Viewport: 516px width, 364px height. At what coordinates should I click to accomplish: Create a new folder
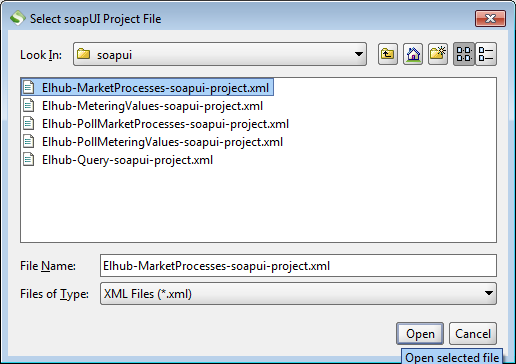pos(438,54)
